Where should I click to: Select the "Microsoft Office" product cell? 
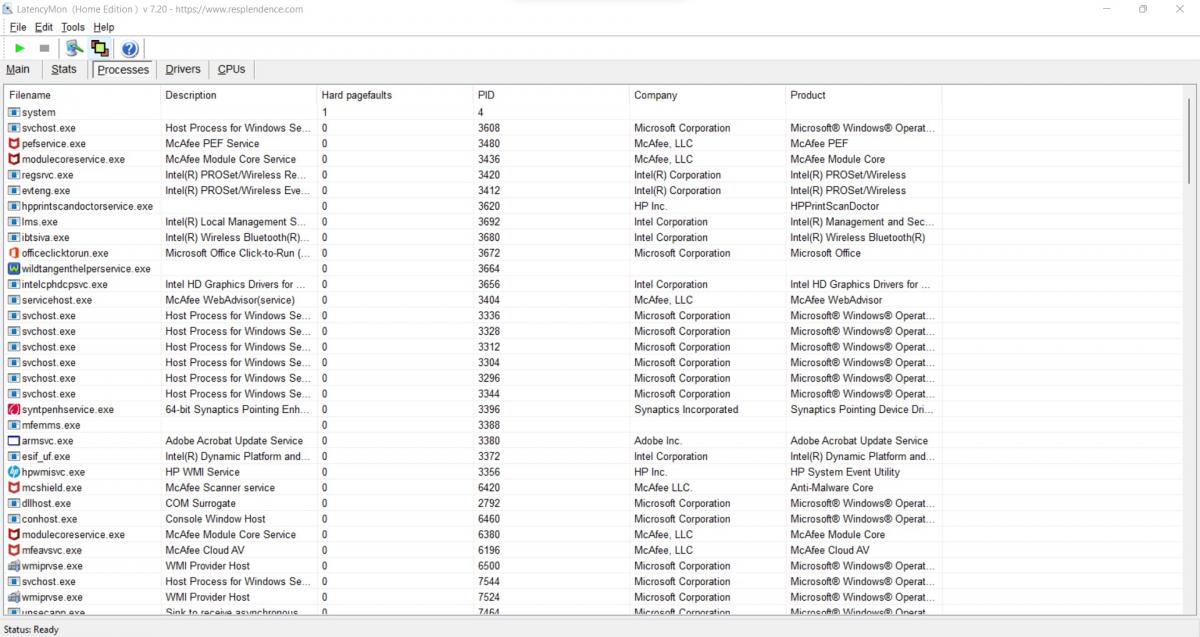click(826, 253)
